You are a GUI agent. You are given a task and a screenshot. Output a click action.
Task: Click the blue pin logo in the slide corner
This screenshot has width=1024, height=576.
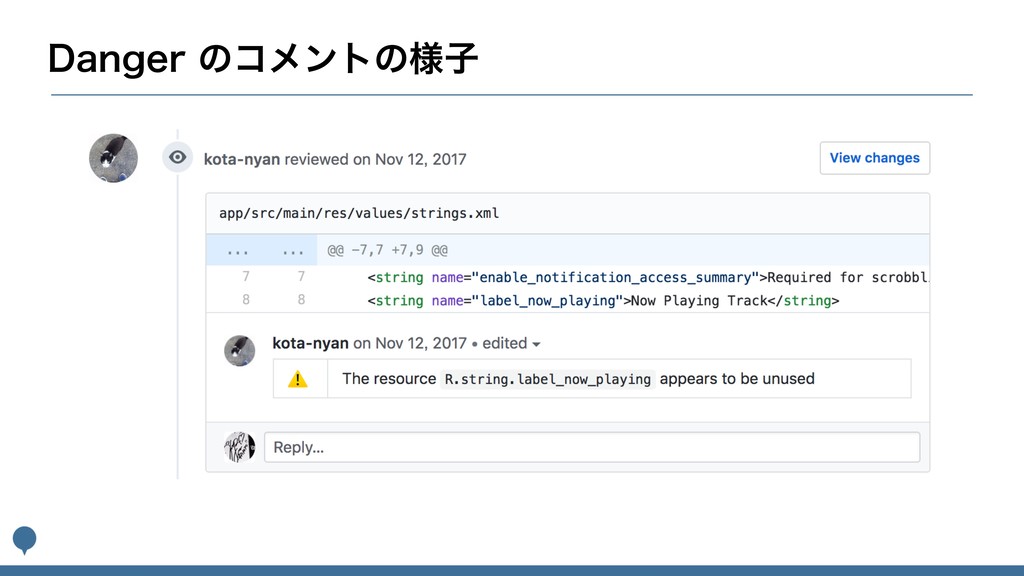point(24,539)
